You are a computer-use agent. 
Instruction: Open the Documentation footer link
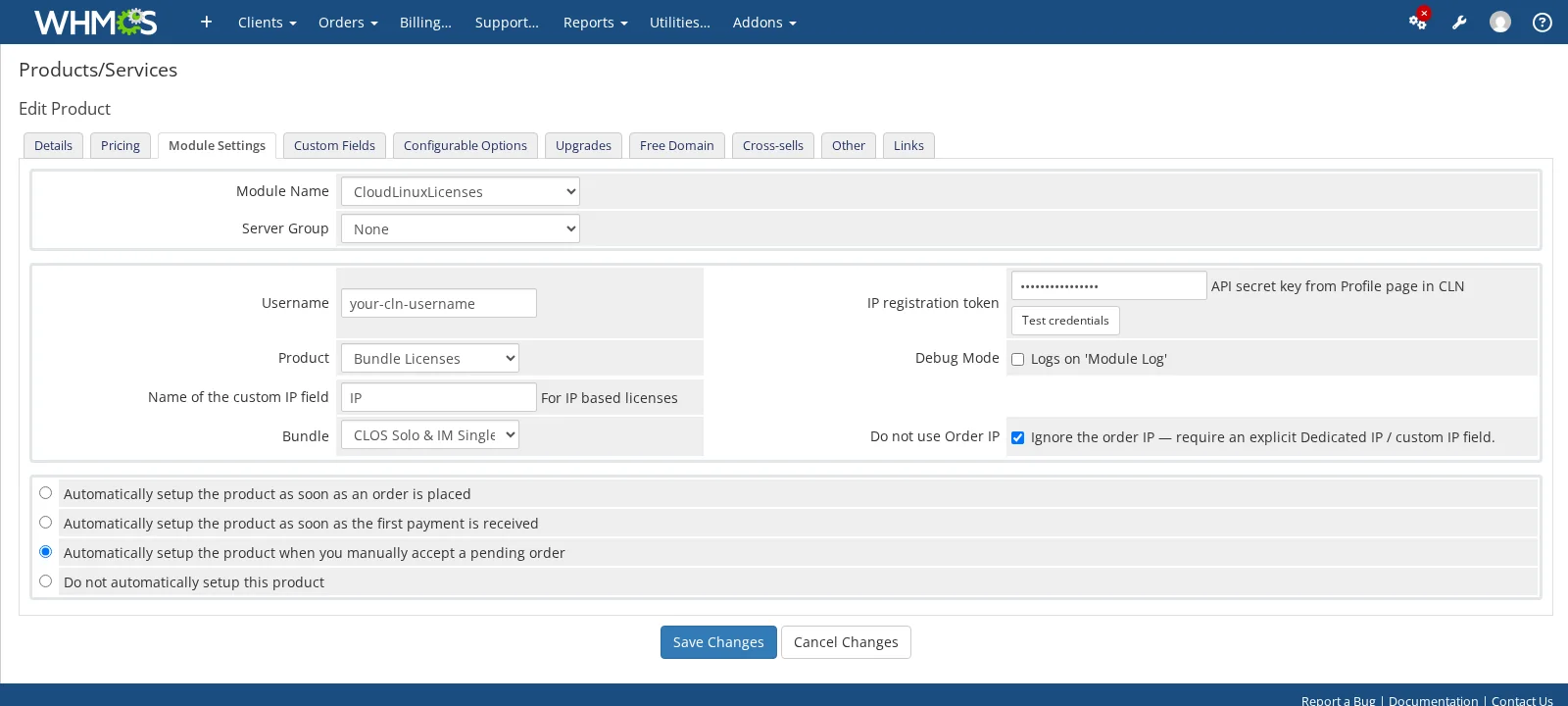[1434, 700]
